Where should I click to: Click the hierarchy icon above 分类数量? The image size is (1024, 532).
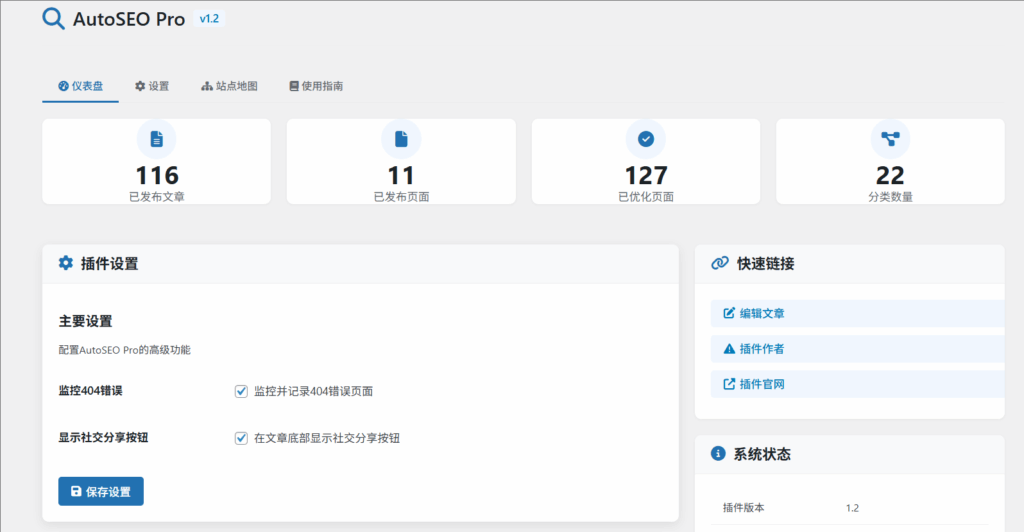(x=890, y=139)
